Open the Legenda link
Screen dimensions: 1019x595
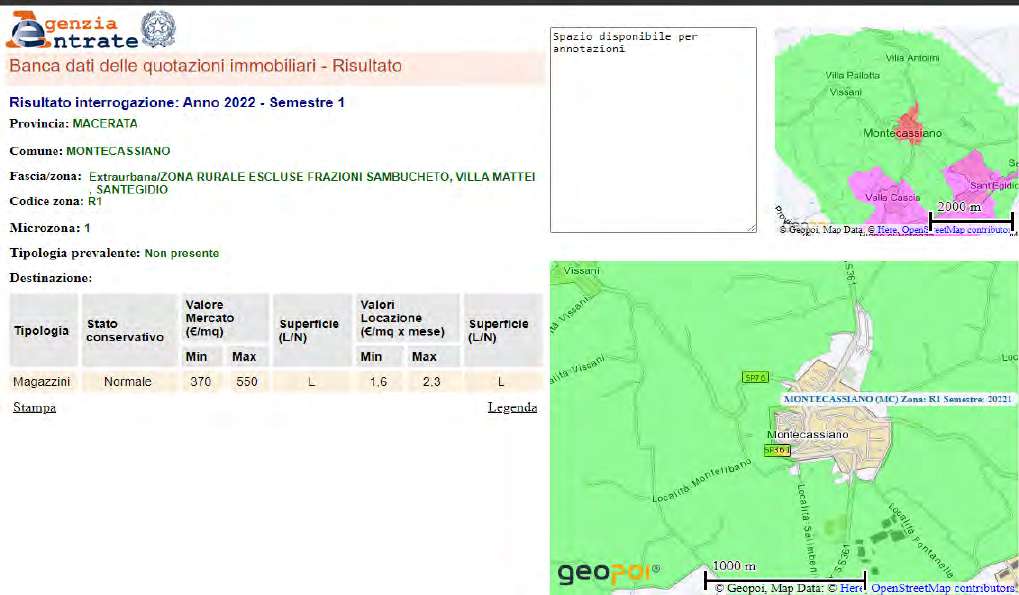512,407
